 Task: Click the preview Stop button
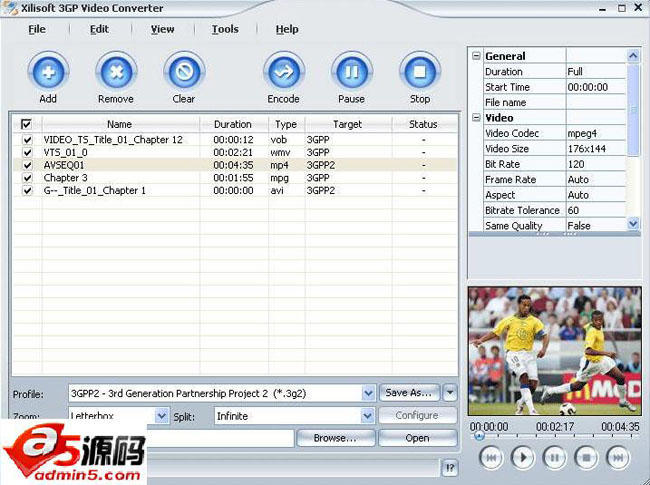[x=586, y=458]
